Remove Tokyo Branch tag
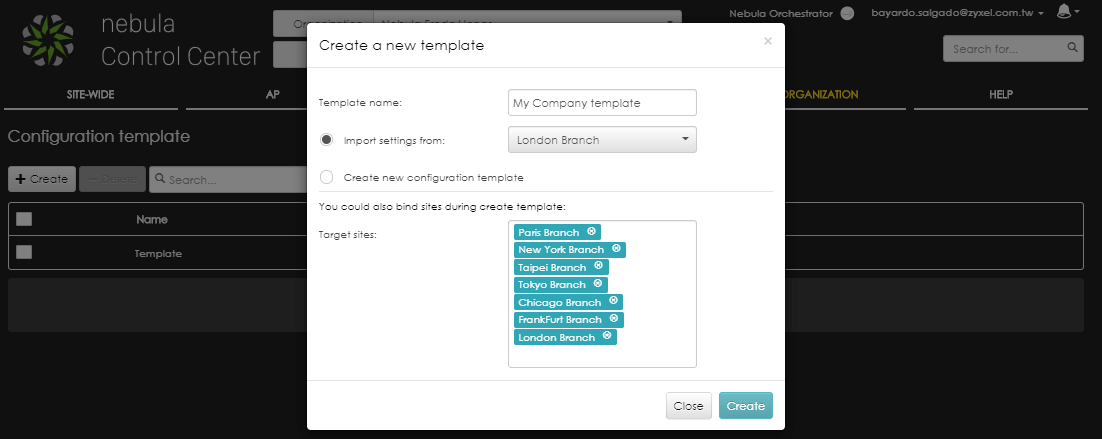 (x=597, y=284)
